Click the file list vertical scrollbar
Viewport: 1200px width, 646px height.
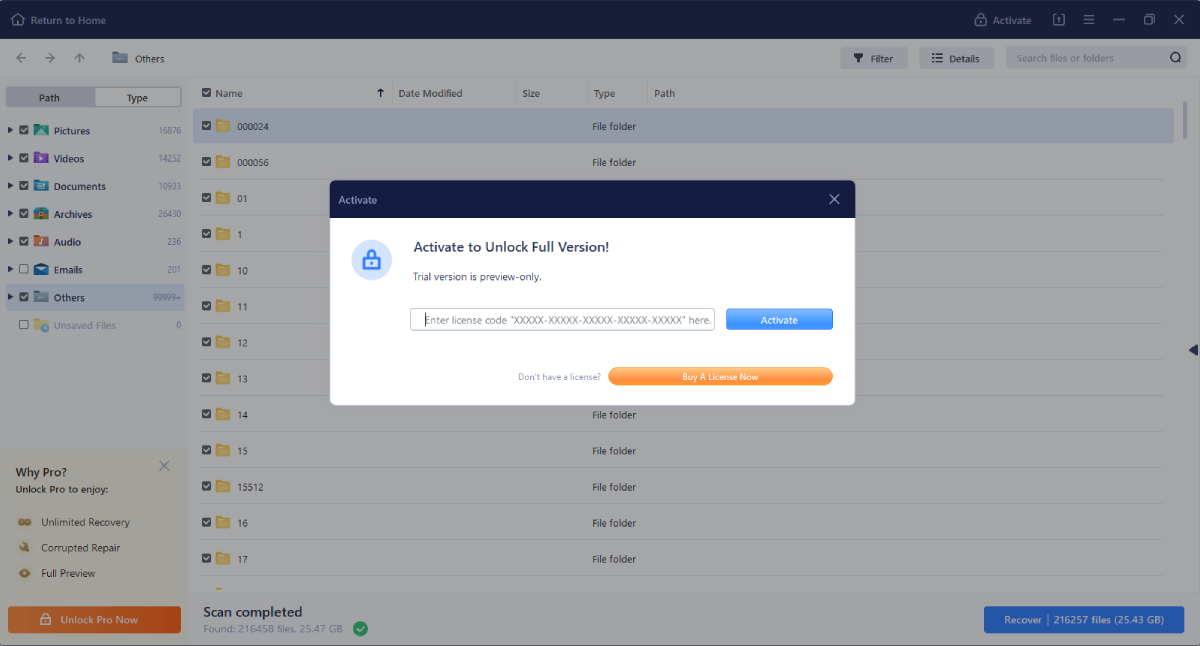tap(1185, 122)
